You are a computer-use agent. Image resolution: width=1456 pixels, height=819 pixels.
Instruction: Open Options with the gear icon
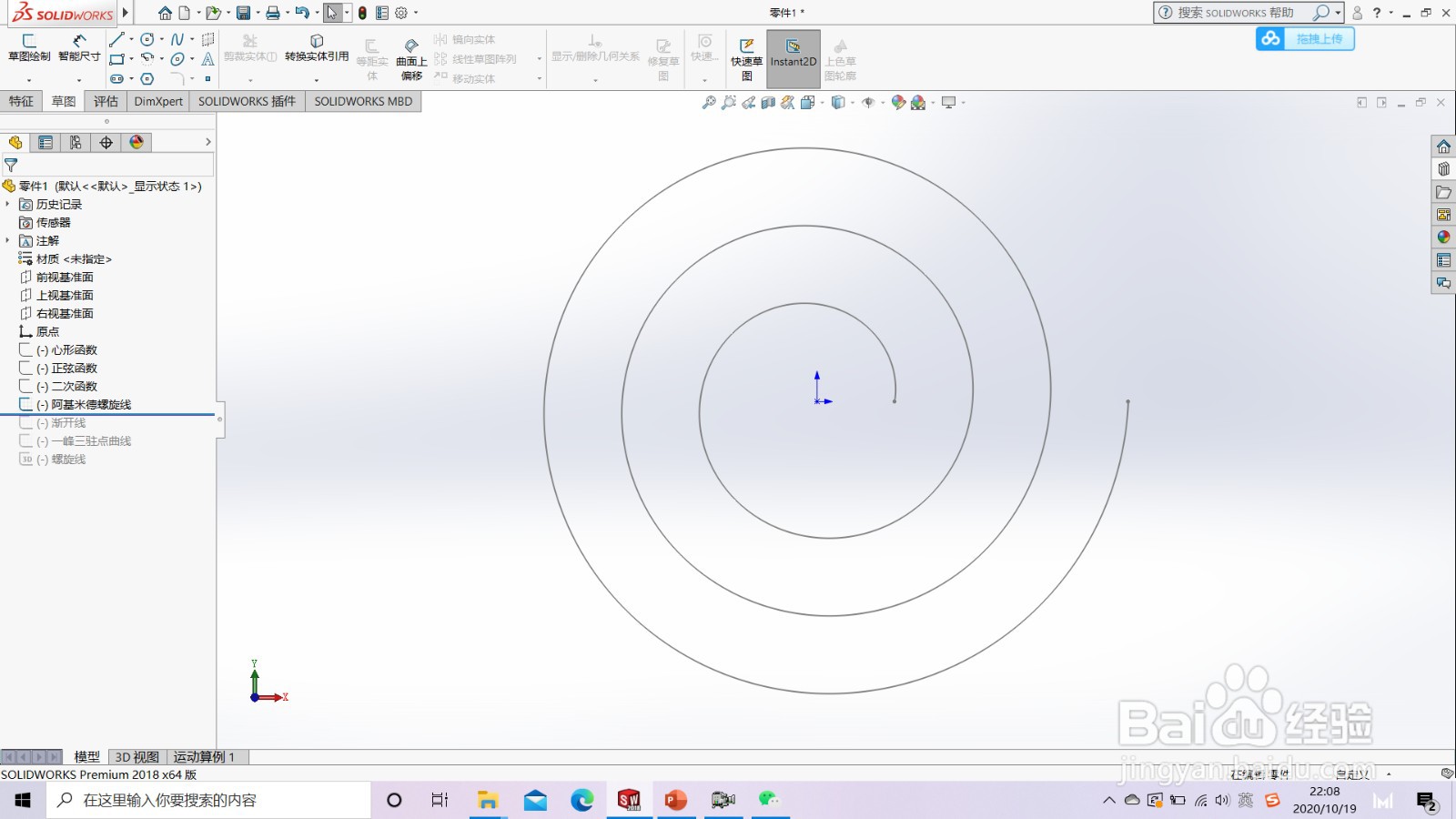pos(401,13)
